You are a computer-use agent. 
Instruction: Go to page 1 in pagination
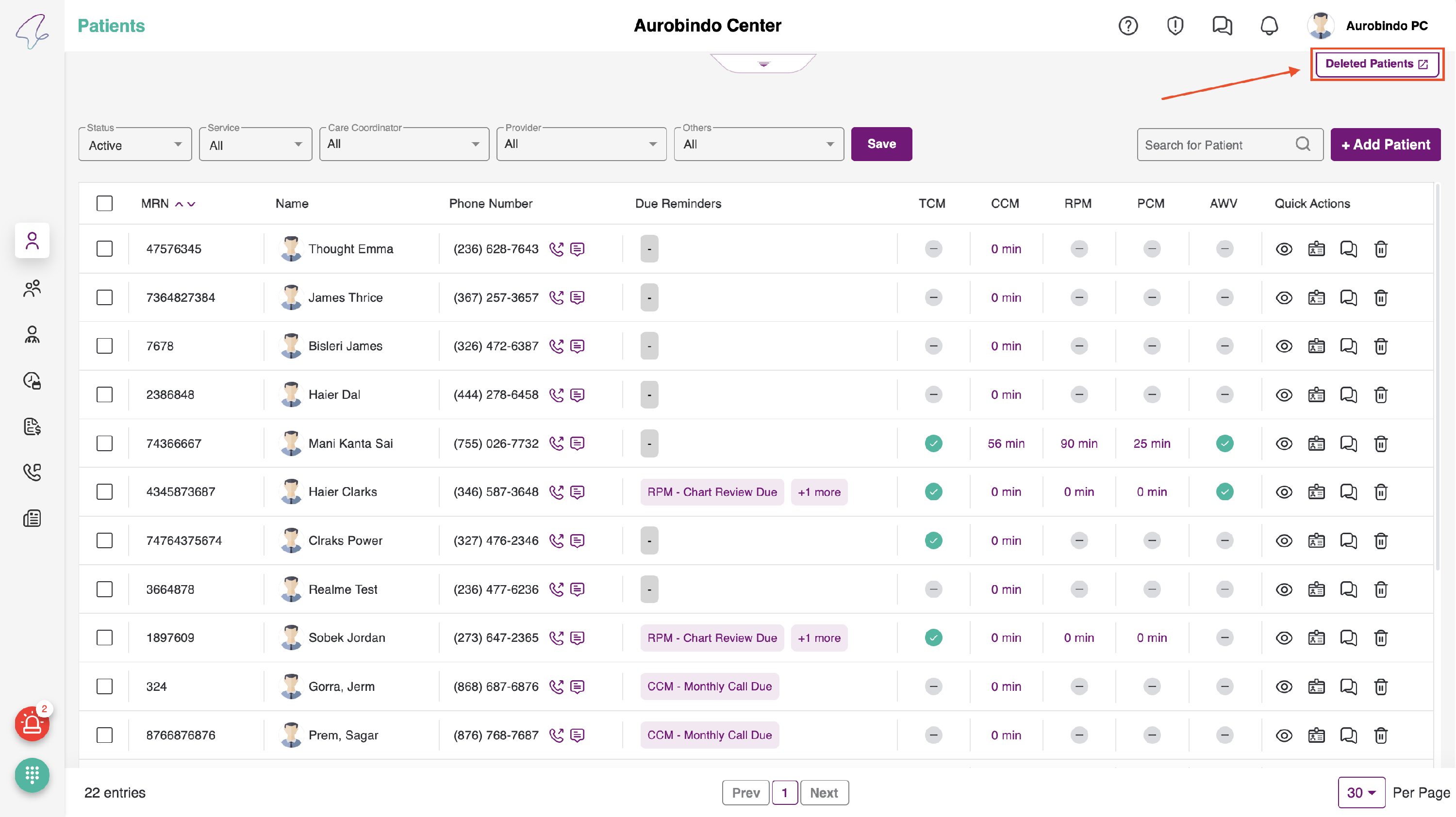point(784,793)
